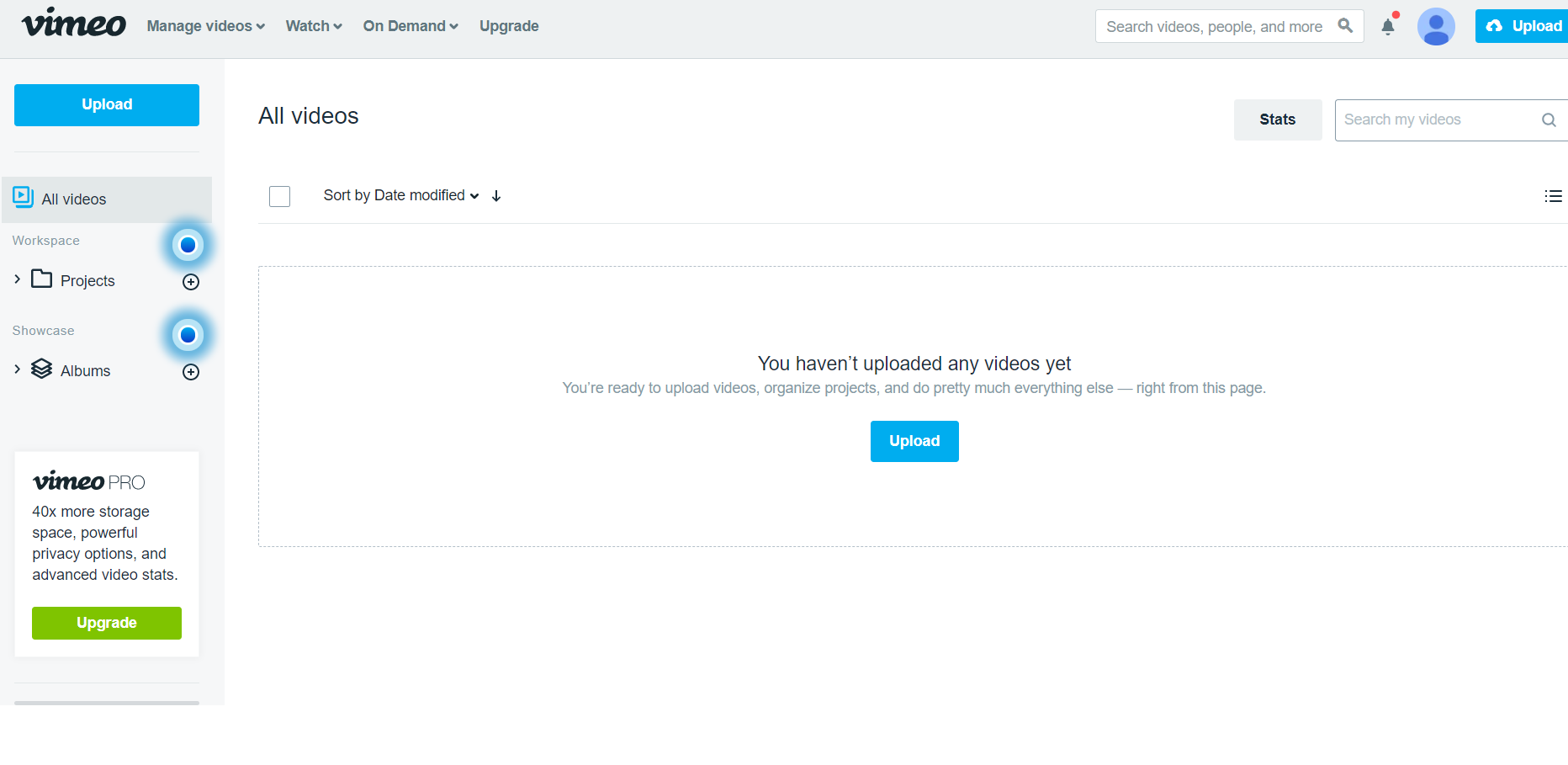Click the blue Upload button in sidebar
Viewport: 1568px width, 765px height.
pyautogui.click(x=107, y=105)
